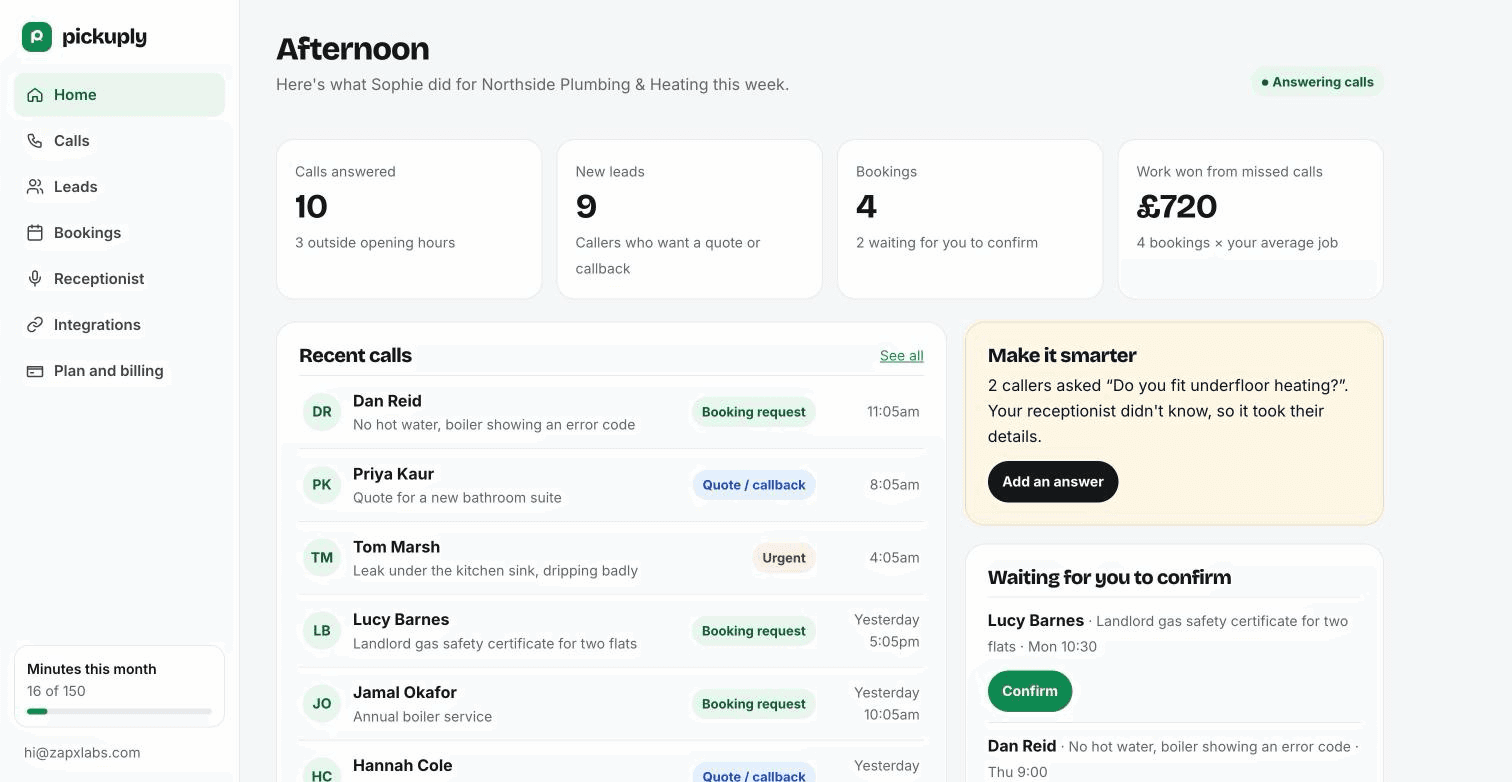Select Integrations in the sidebar
Viewport: 1512px width, 782px height.
[119, 325]
